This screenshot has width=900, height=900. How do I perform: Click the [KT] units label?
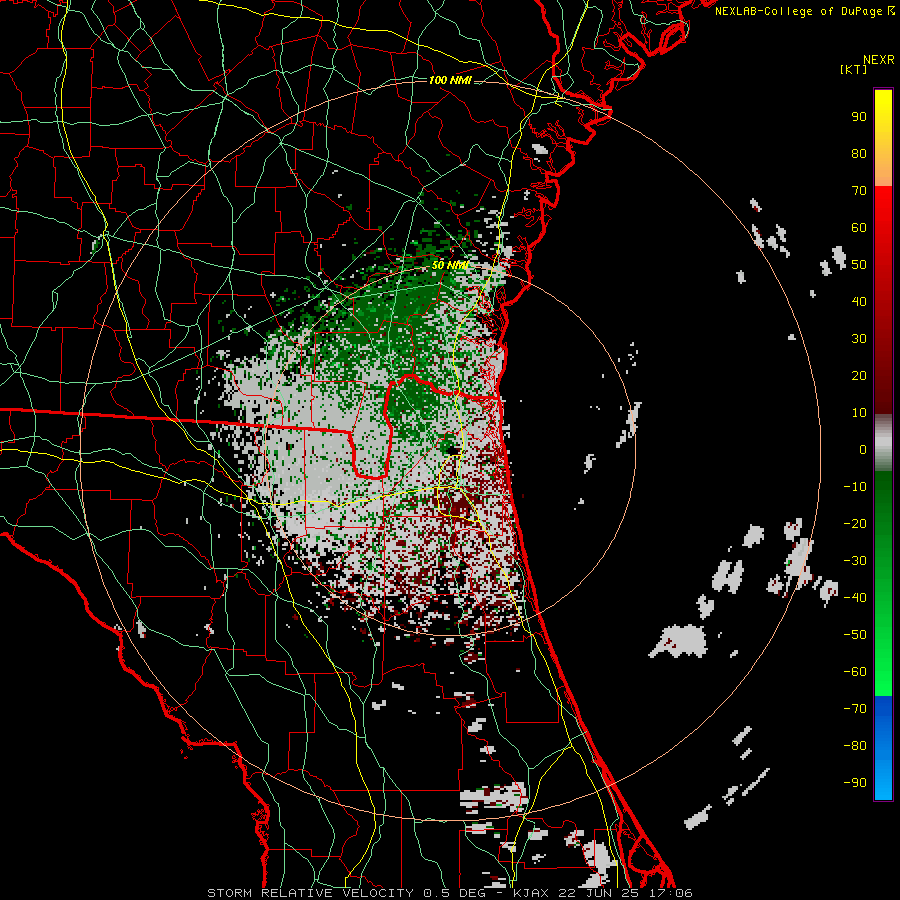[854, 69]
